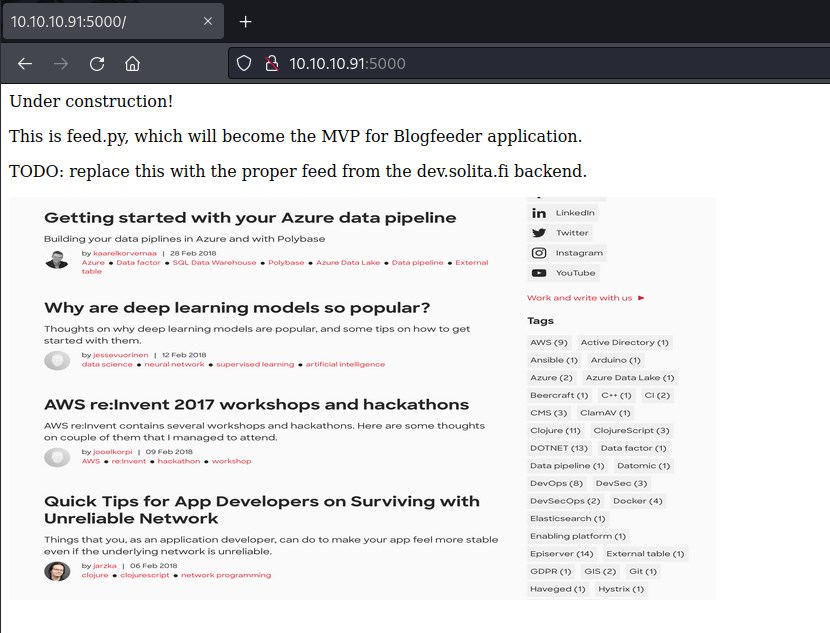
Task: Open a new tab with plus button
Action: coord(245,22)
